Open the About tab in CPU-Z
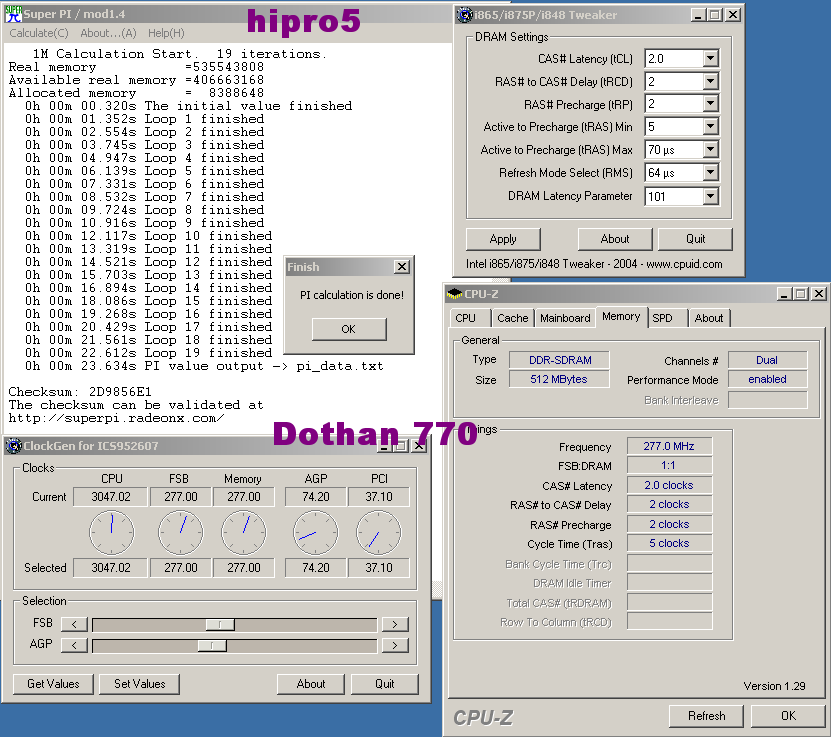 (x=709, y=318)
